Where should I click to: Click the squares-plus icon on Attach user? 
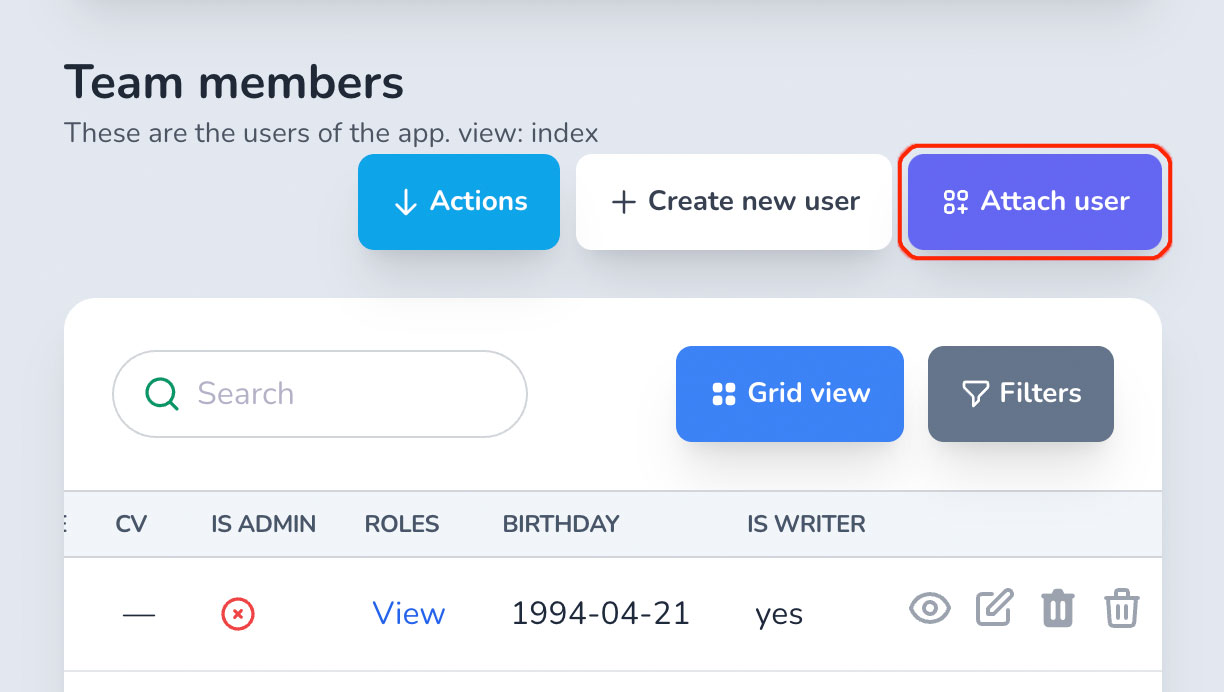tap(955, 202)
